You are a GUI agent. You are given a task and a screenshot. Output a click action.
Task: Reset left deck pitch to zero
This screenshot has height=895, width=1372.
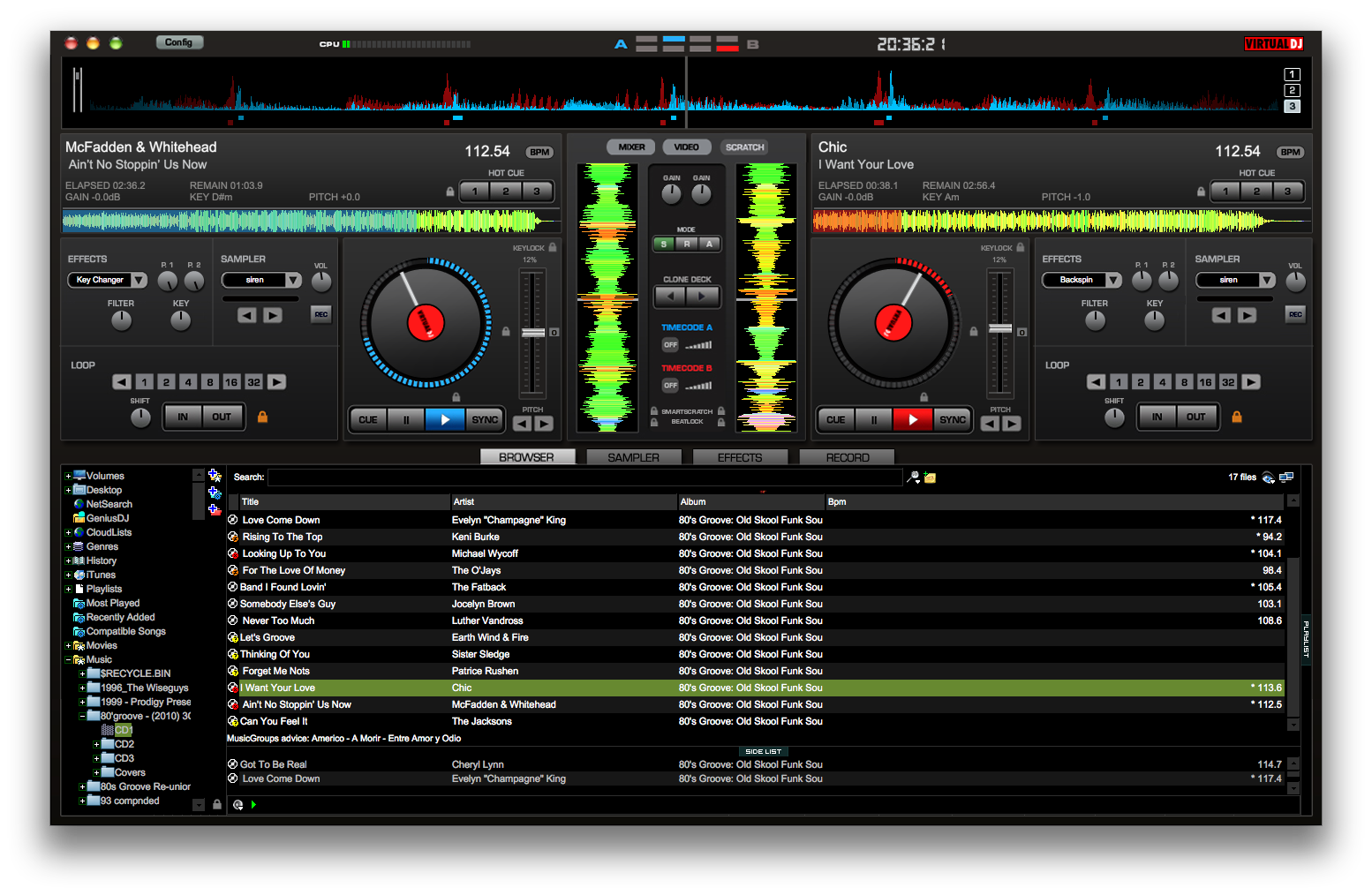click(x=554, y=333)
